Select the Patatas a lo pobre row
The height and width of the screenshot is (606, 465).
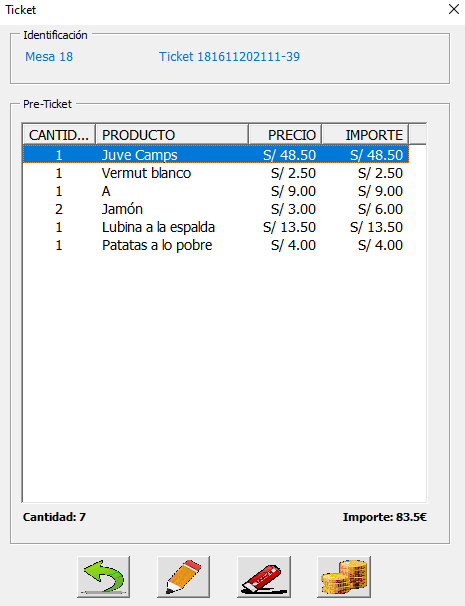pyautogui.click(x=216, y=245)
